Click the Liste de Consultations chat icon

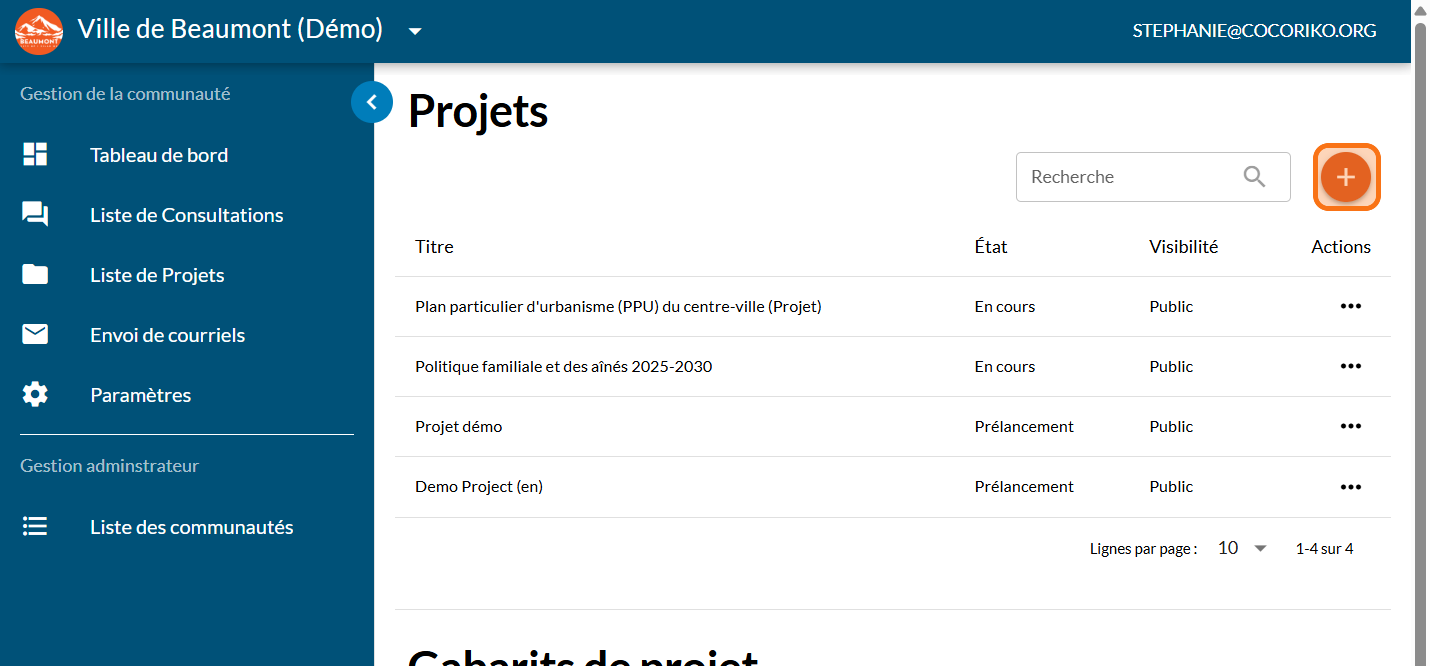(35, 215)
